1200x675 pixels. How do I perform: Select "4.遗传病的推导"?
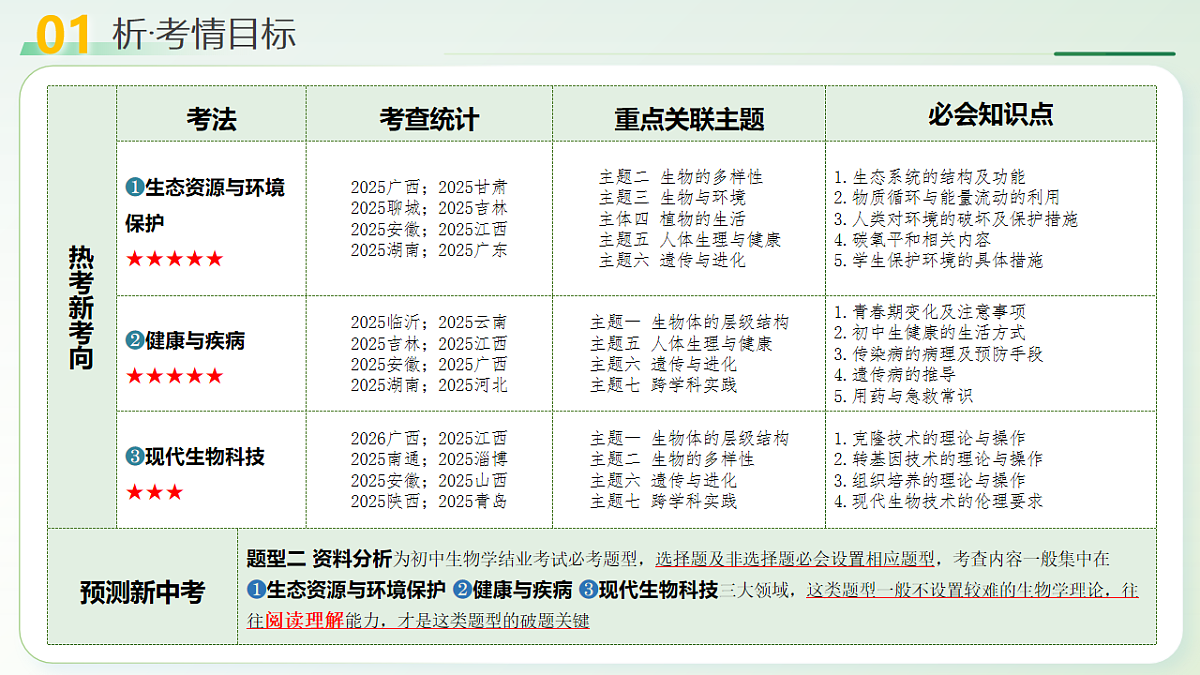[895, 375]
